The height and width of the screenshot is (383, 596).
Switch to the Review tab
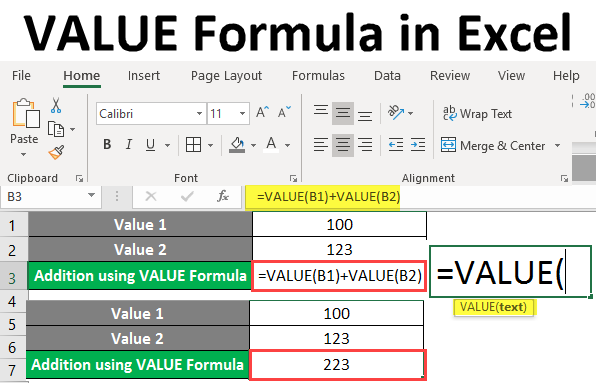(x=450, y=75)
